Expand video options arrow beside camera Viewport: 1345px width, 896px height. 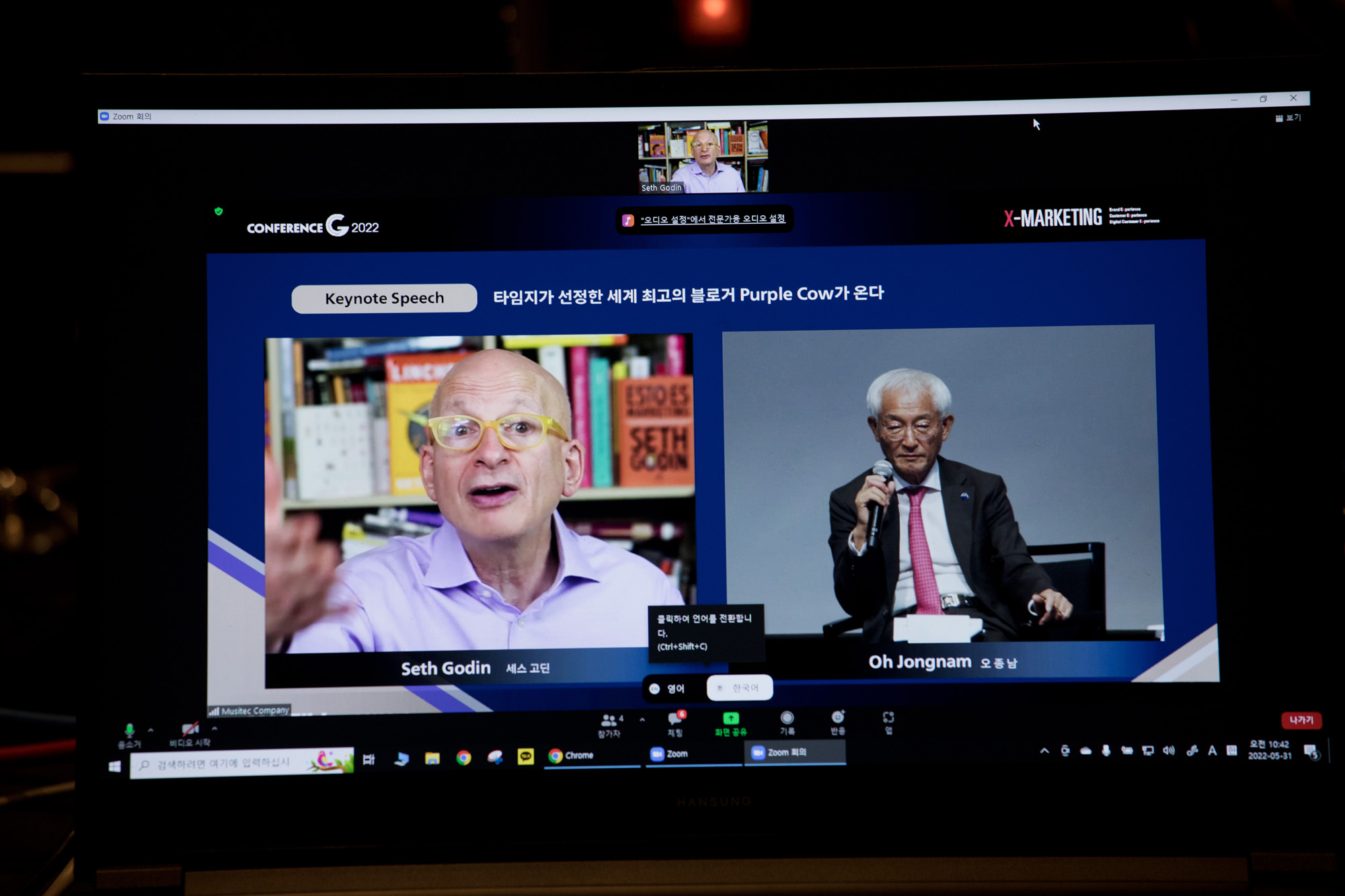[x=215, y=728]
